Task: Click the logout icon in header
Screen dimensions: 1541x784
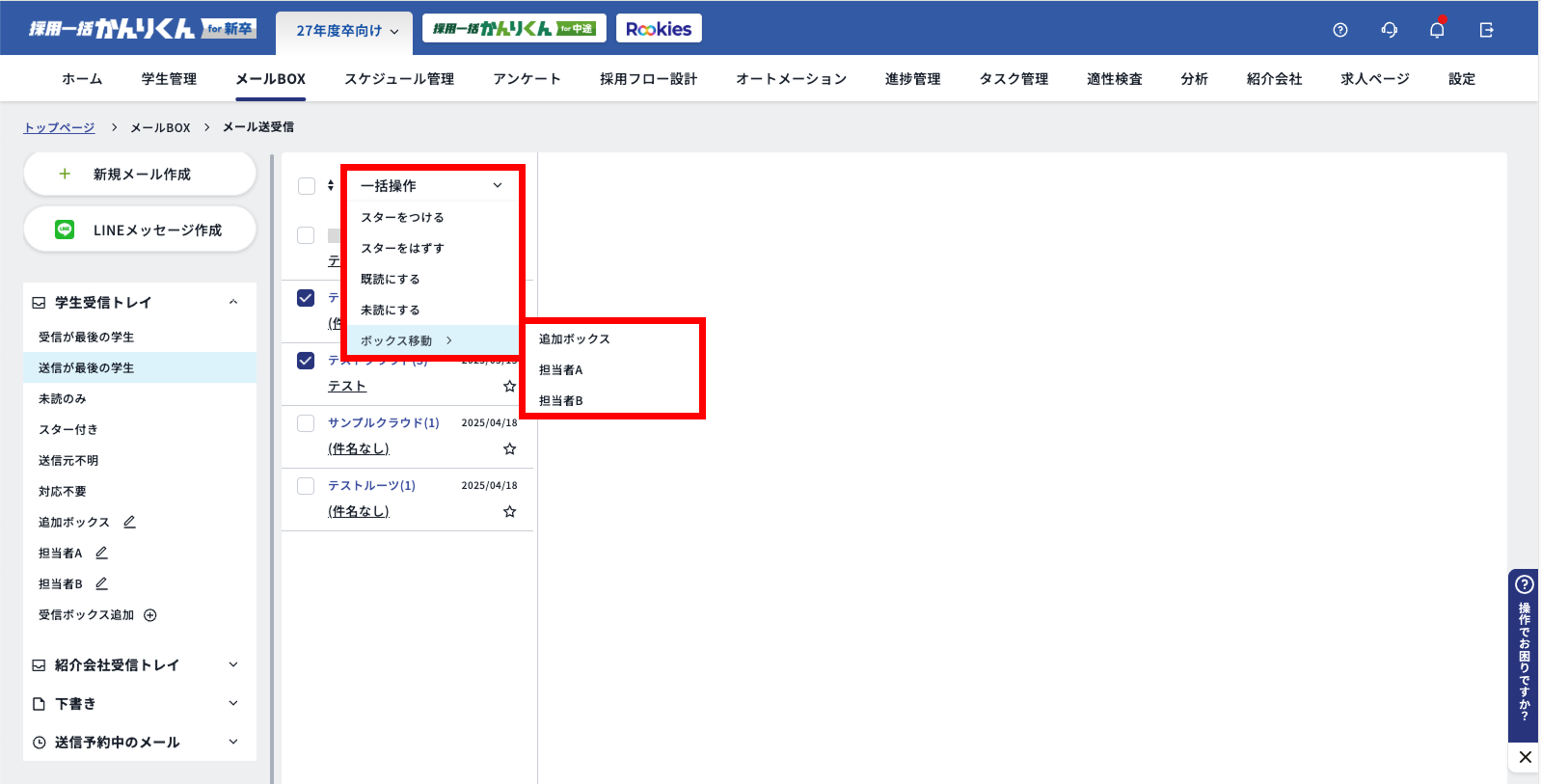Action: [x=1486, y=30]
